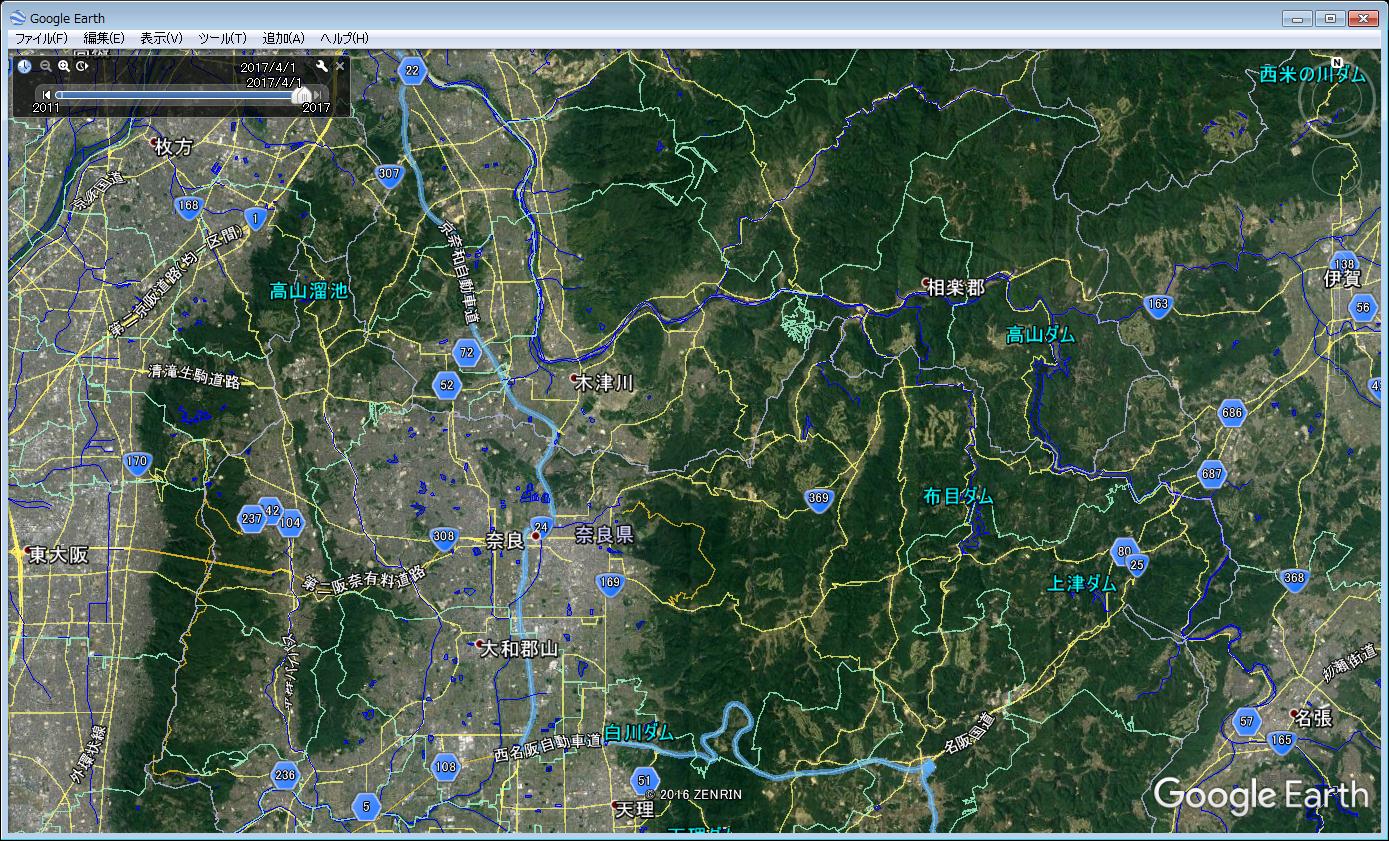The image size is (1389, 841).
Task: Click the 奈良 city placemark
Action: tap(536, 537)
